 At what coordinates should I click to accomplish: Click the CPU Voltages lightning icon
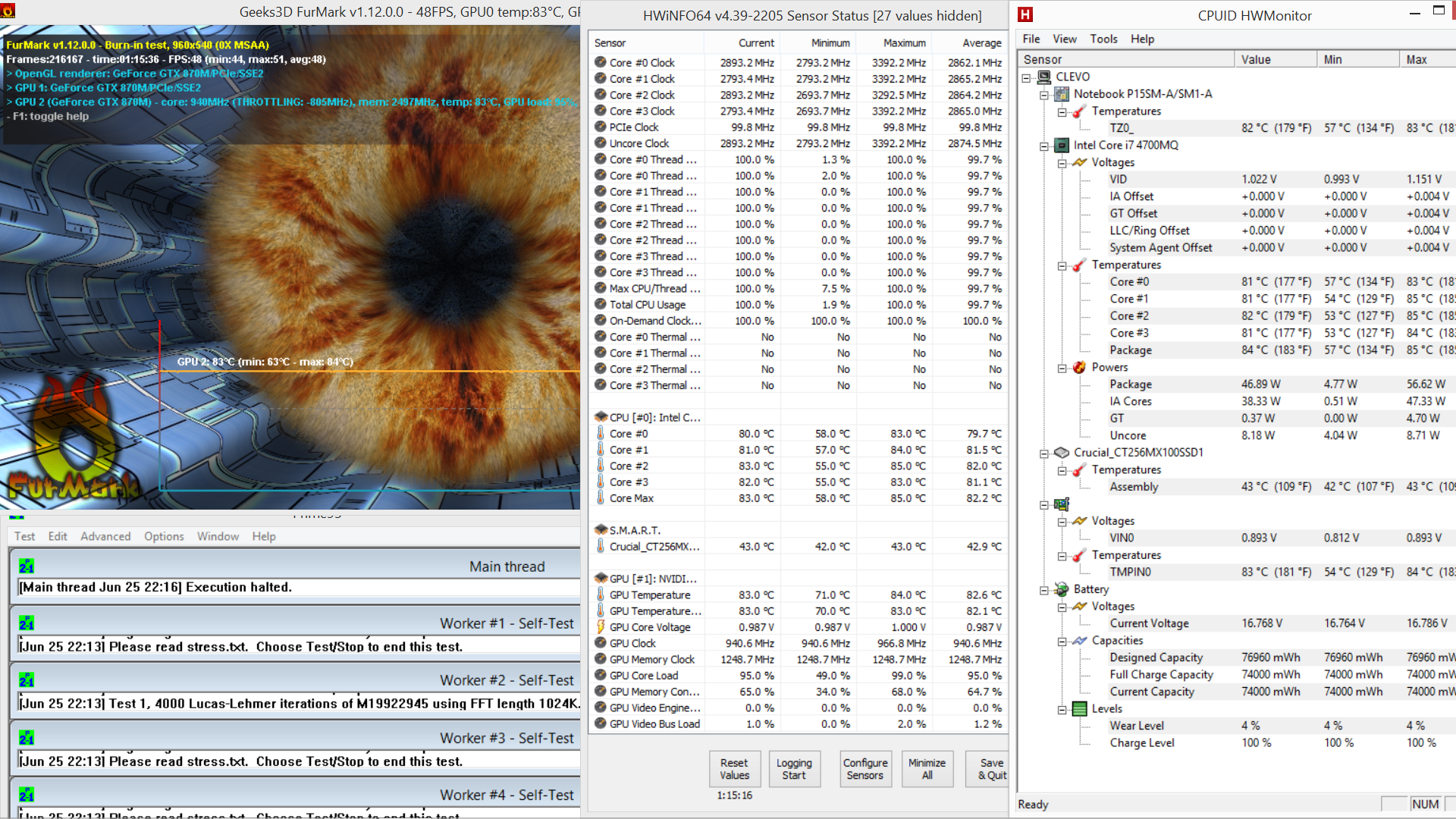1079,162
